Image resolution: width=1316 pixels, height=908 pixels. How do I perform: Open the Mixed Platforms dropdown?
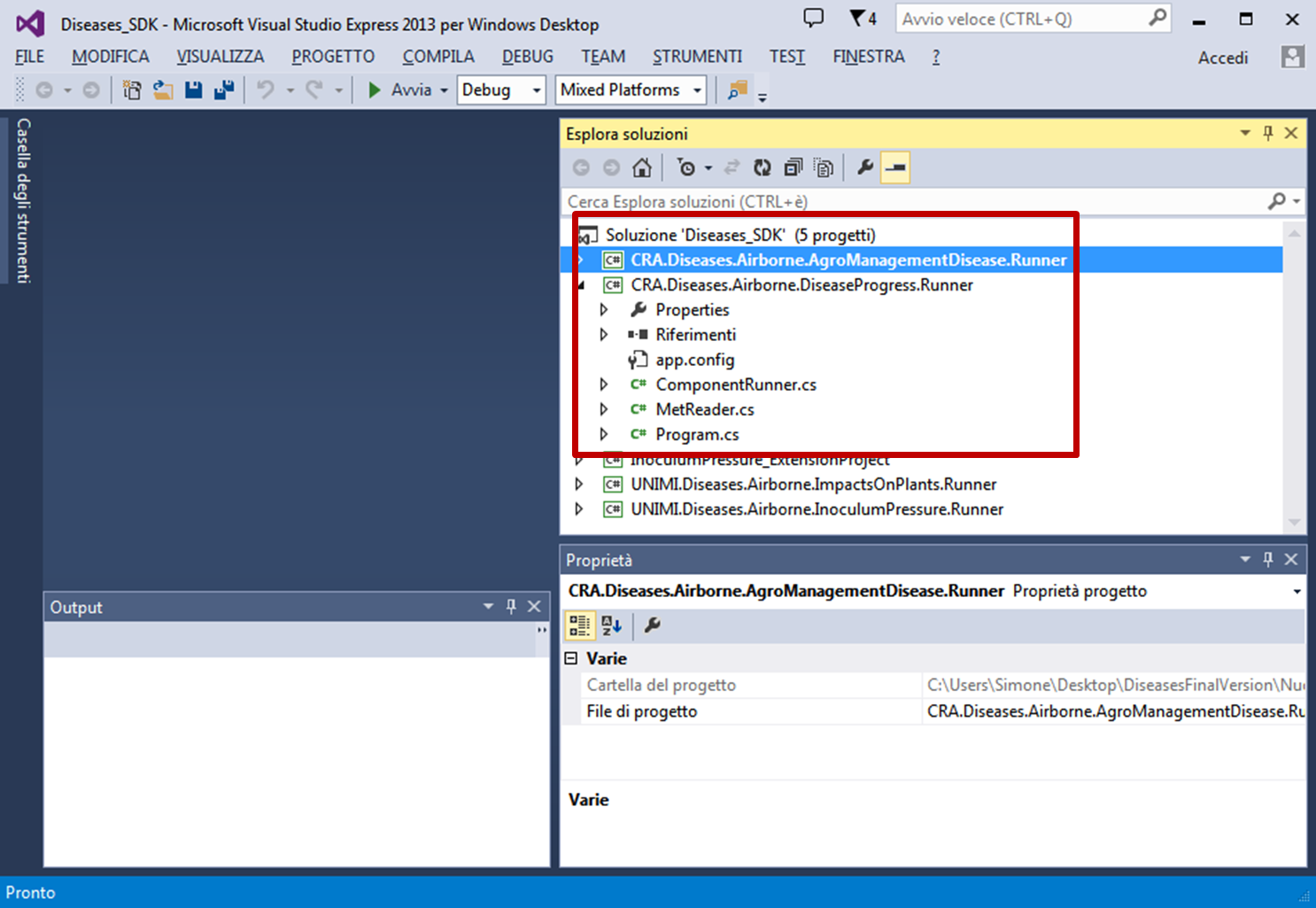point(631,89)
